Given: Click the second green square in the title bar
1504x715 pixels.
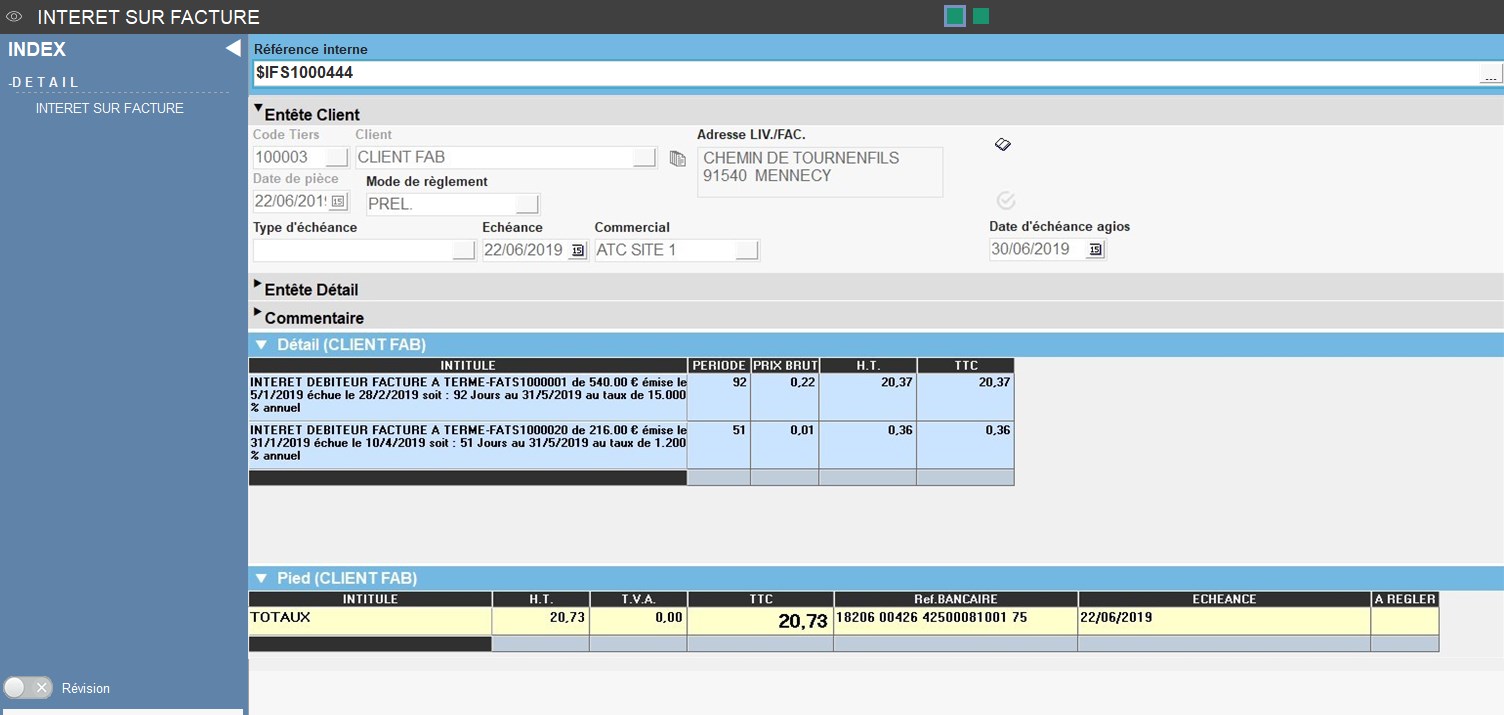Looking at the screenshot, I should [x=981, y=16].
